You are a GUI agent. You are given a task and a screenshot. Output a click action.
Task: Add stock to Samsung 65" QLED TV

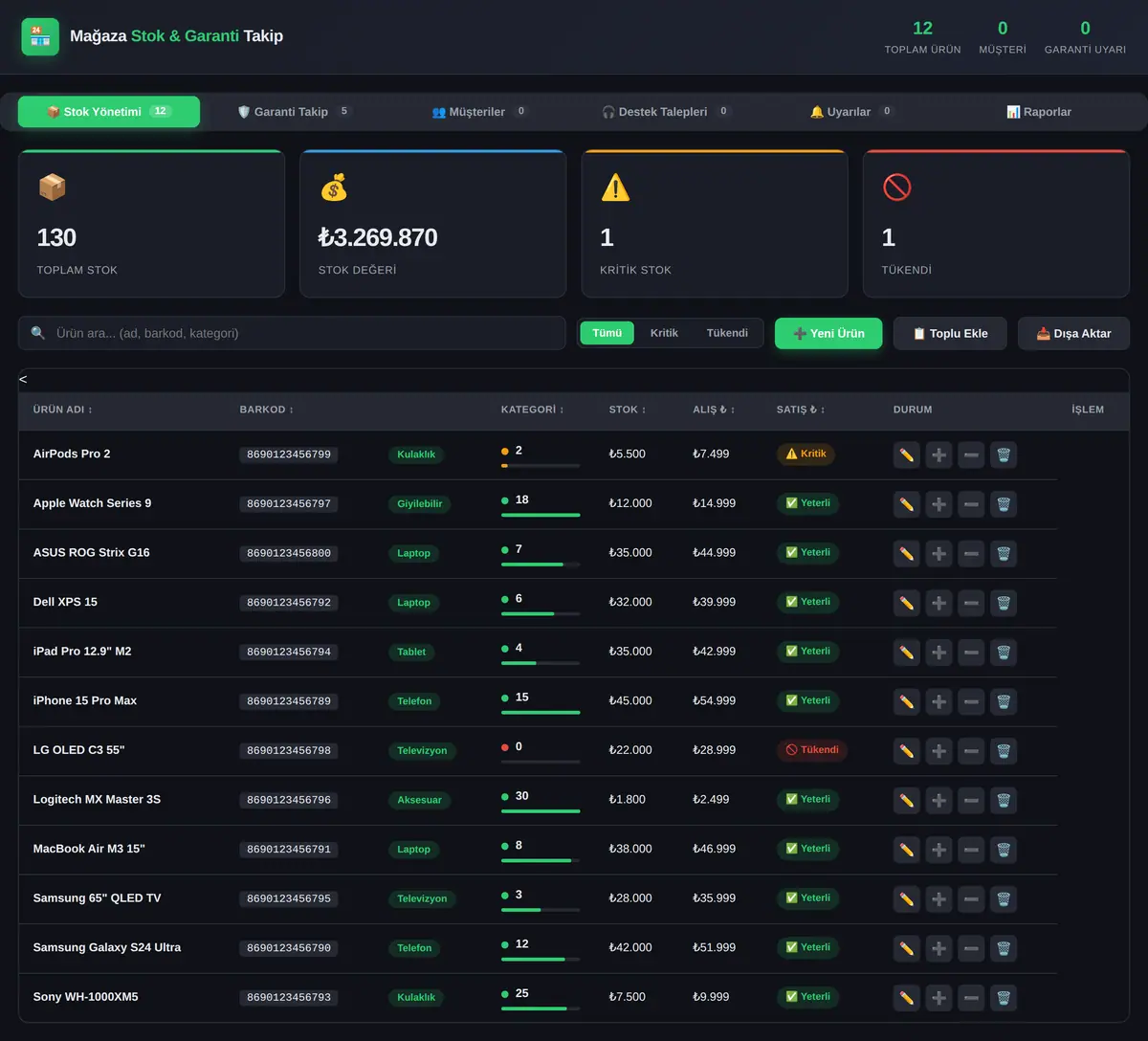939,899
